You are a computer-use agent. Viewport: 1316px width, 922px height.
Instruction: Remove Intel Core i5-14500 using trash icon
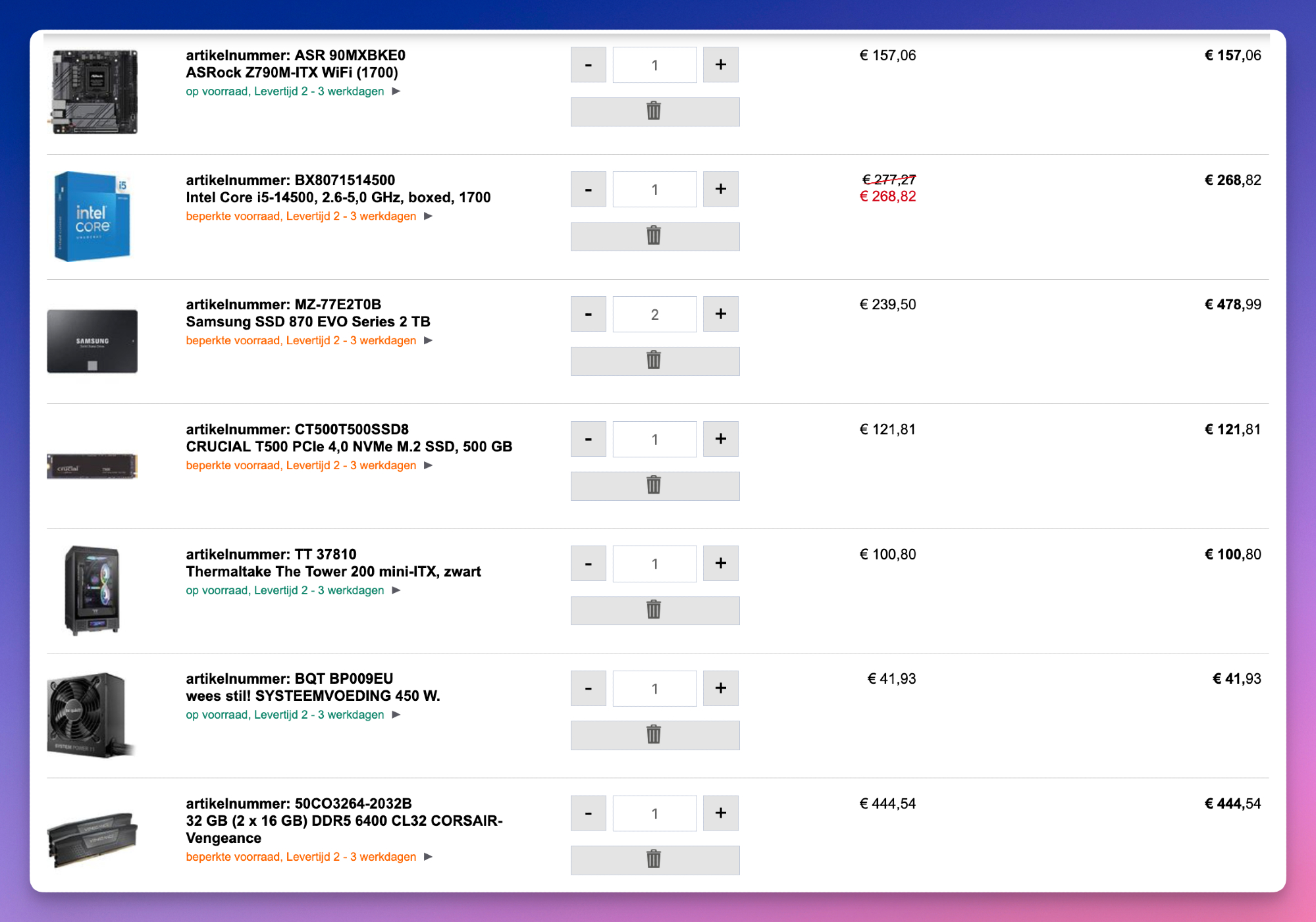[654, 236]
